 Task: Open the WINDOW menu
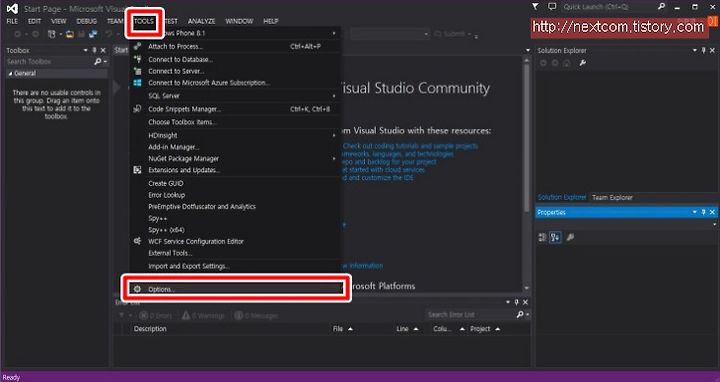point(239,21)
